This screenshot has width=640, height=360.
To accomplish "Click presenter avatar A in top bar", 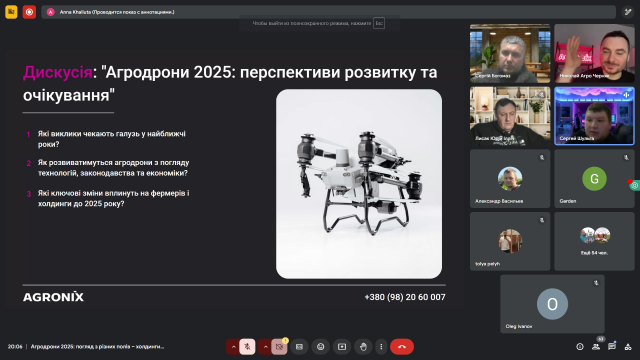I will (50, 12).
